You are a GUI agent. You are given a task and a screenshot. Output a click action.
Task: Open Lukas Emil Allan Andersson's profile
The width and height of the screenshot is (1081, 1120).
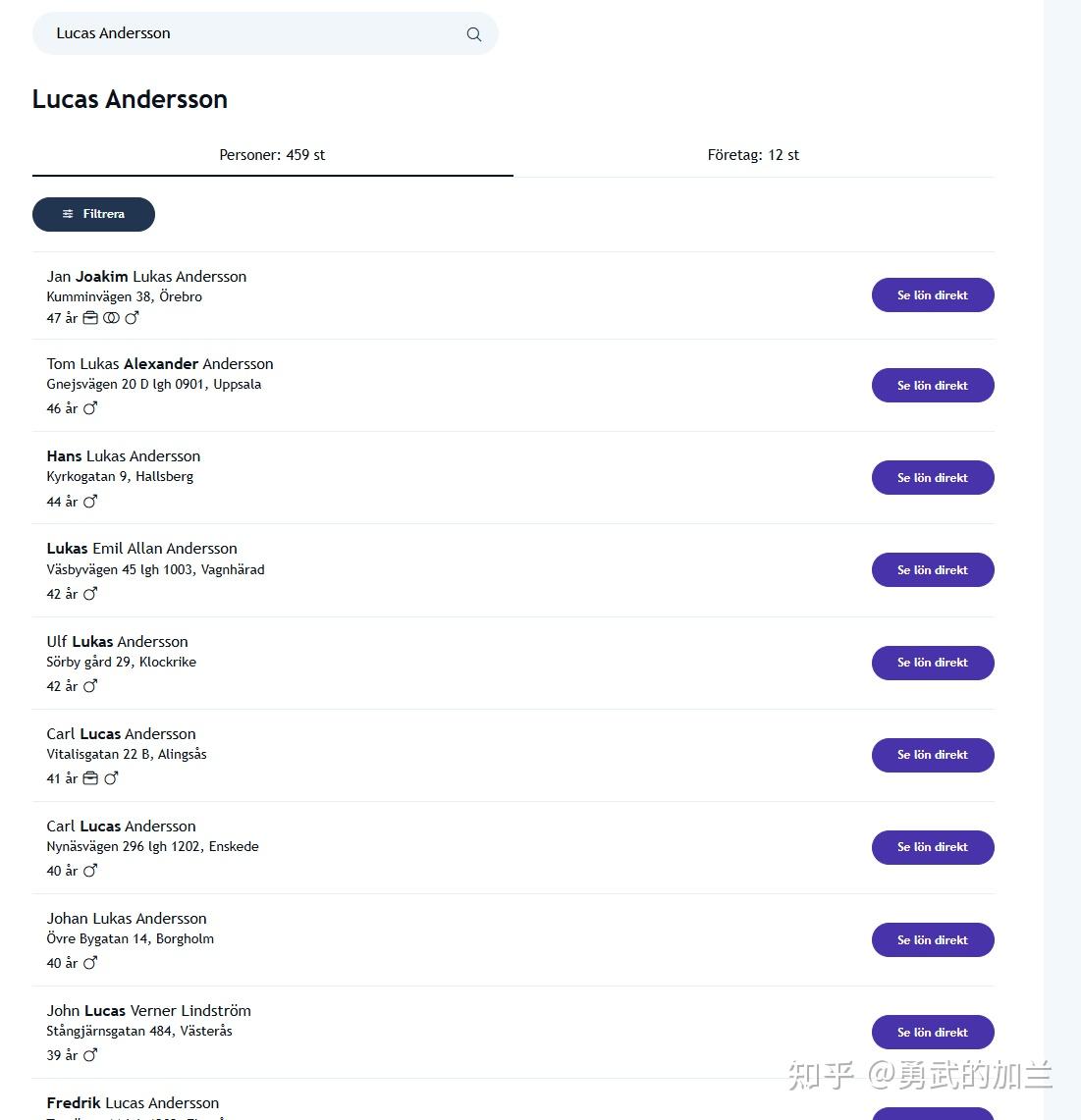tap(141, 549)
